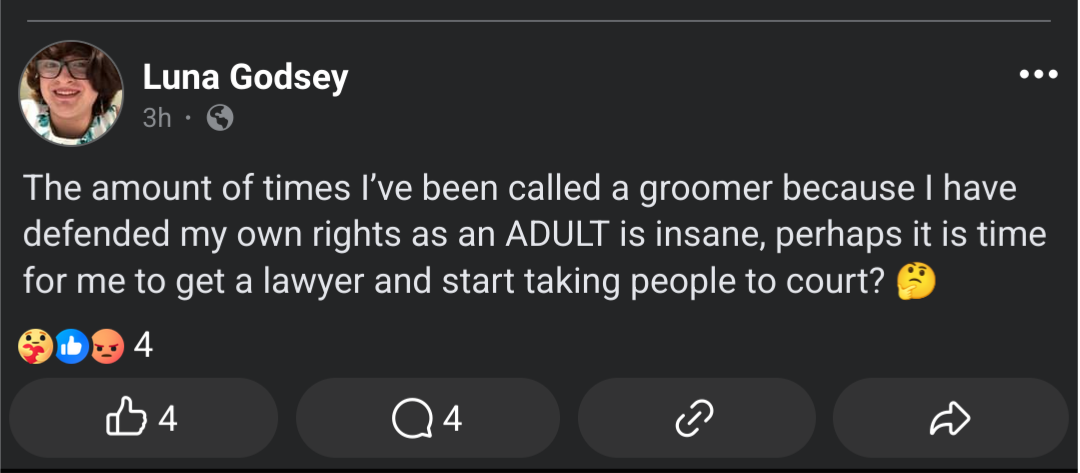Click the capitalized word ADULT in post

click(x=557, y=235)
